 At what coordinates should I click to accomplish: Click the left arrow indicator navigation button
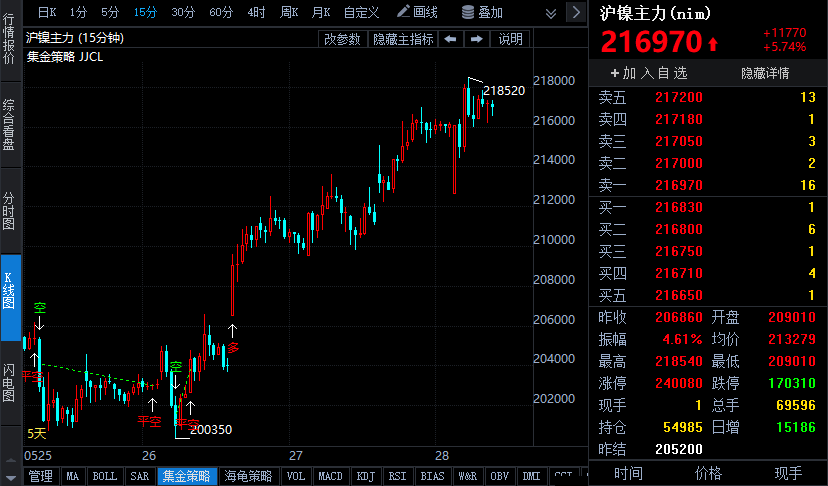[450, 39]
